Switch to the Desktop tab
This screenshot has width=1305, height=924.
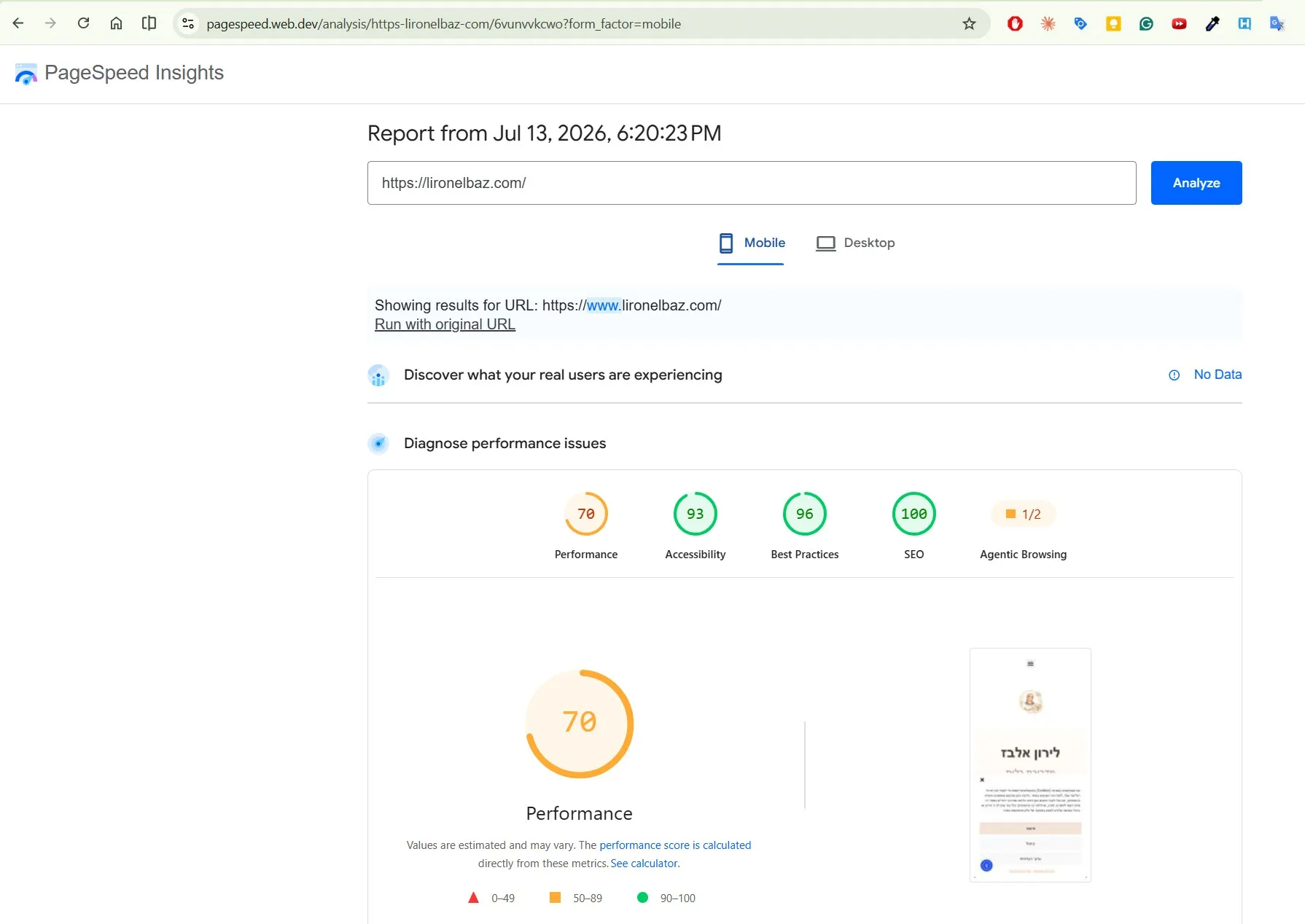[x=855, y=243]
